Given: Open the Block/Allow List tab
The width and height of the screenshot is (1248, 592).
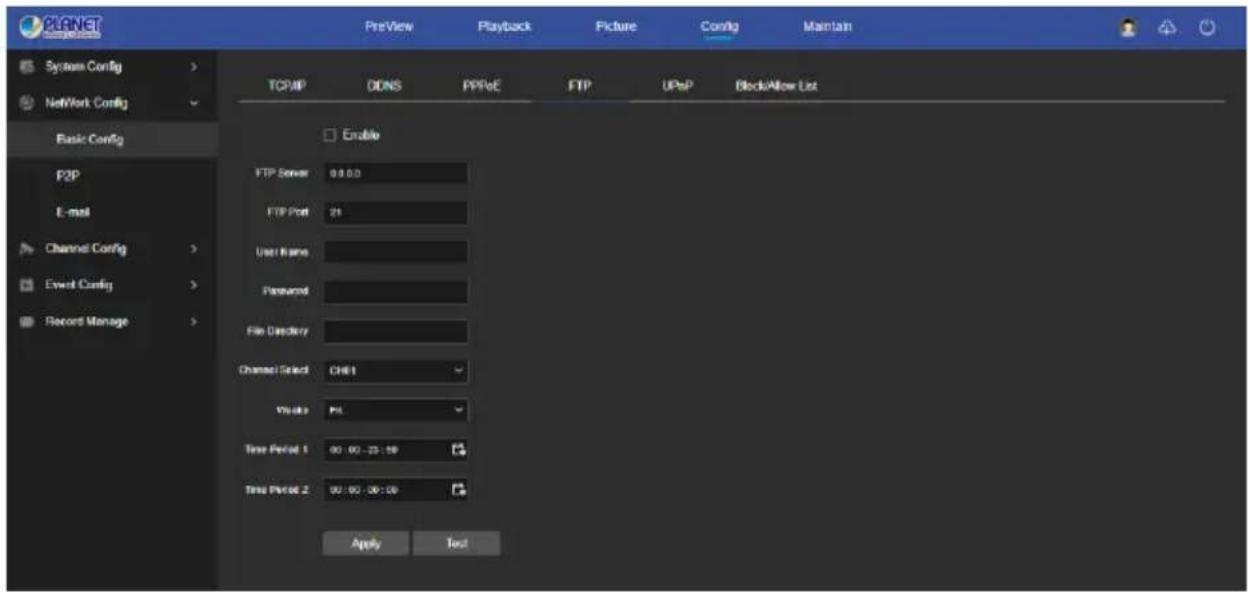Looking at the screenshot, I should point(777,87).
